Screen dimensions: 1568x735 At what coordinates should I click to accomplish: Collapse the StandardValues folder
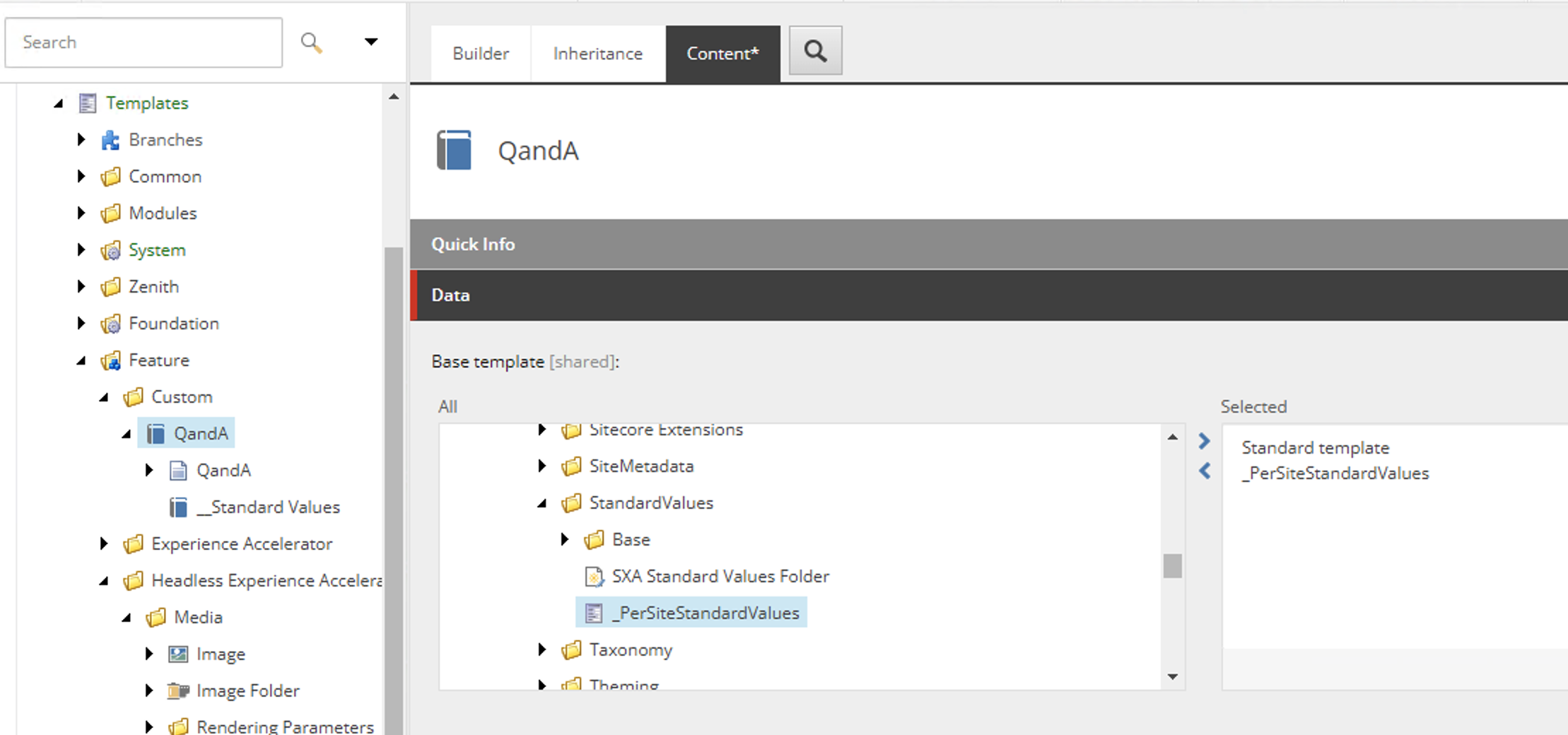click(542, 504)
